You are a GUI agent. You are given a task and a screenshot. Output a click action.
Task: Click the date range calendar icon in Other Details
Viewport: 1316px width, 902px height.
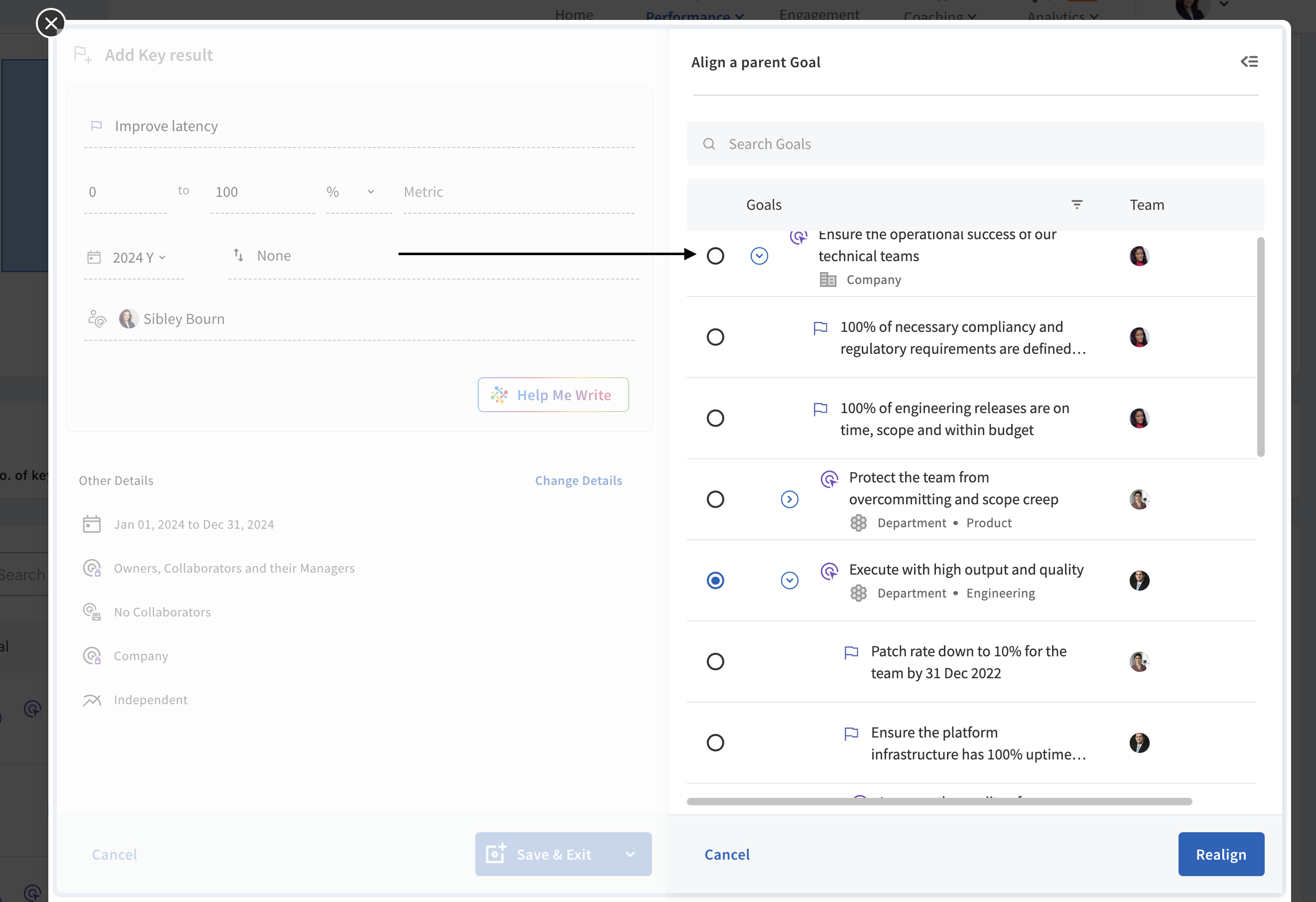[92, 524]
